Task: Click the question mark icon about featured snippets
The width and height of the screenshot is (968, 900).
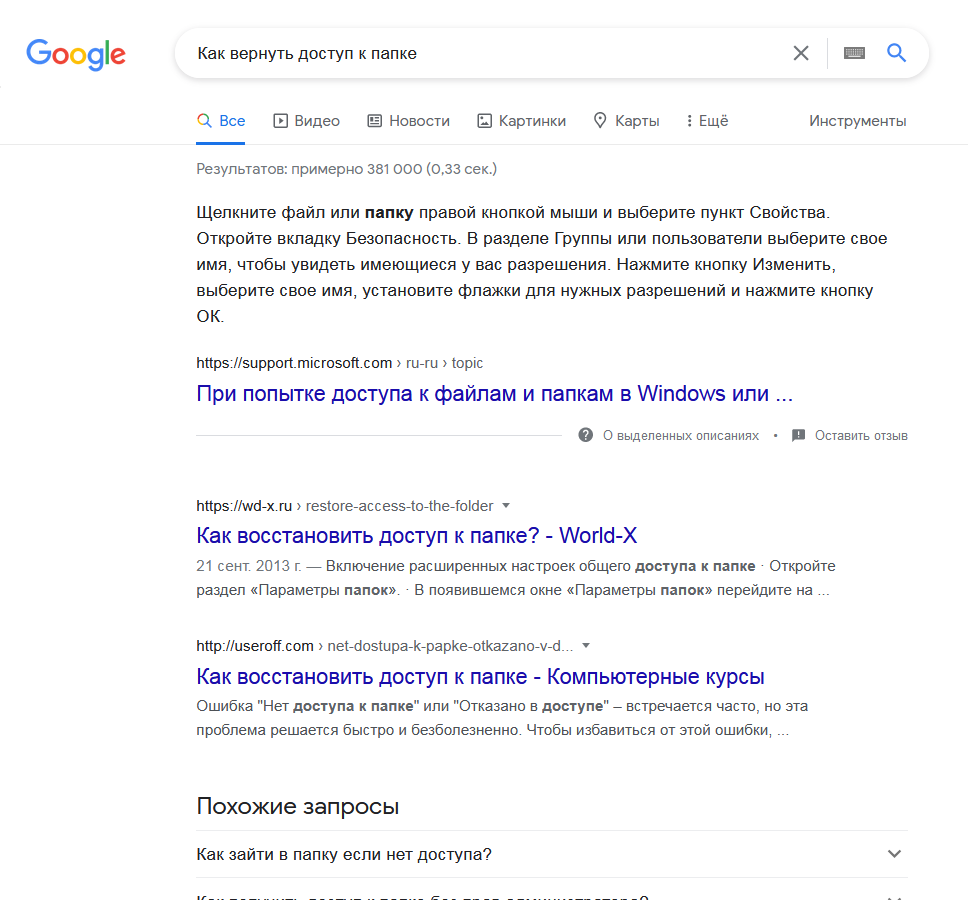Action: click(x=586, y=436)
